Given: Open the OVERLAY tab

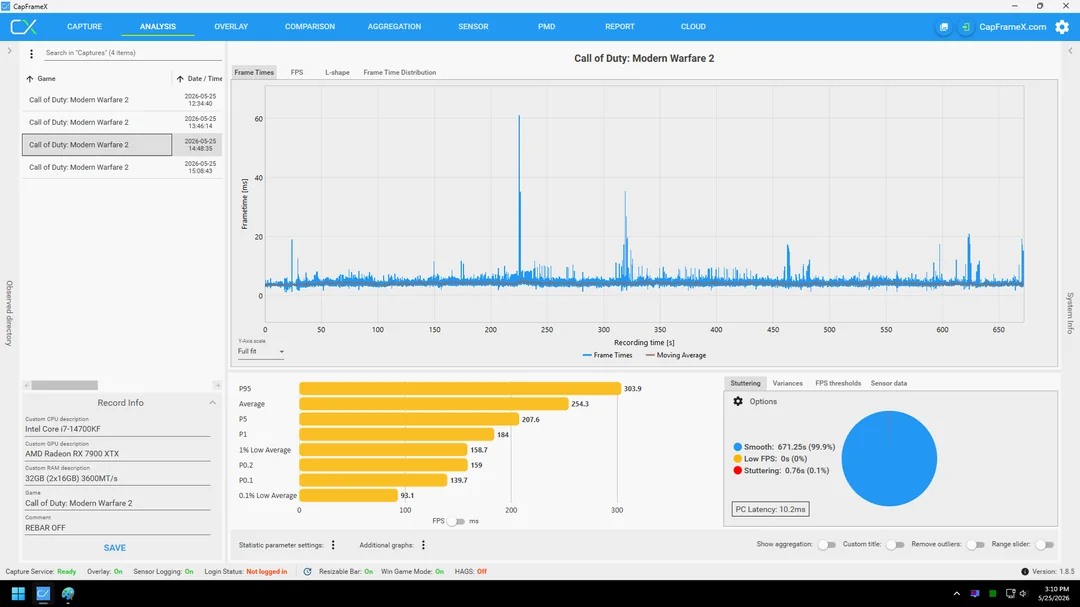Looking at the screenshot, I should click(x=231, y=27).
